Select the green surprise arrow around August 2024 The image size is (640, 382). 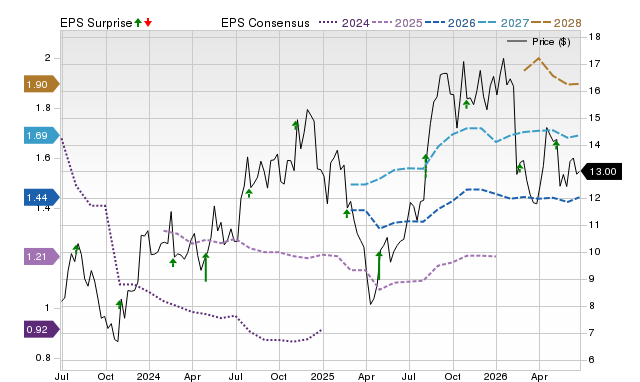pos(249,193)
